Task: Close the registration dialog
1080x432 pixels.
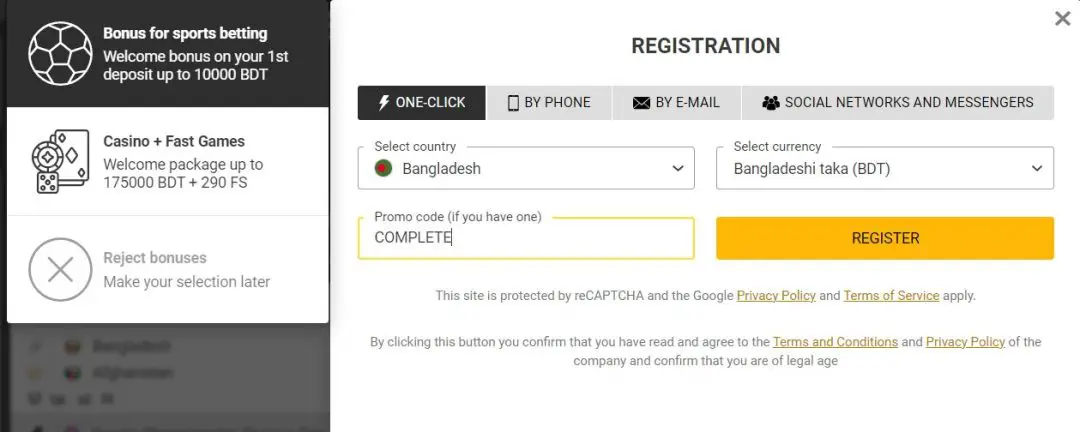Action: click(x=1062, y=18)
